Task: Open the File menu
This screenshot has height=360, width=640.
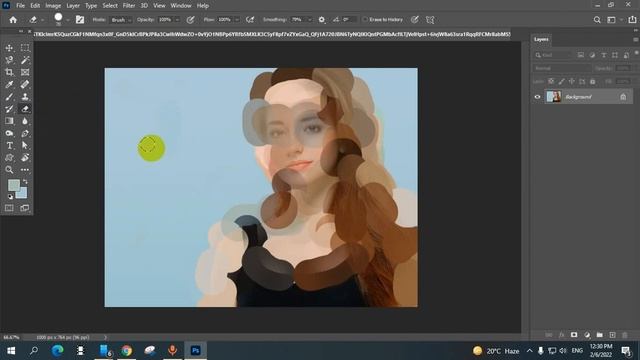Action: [x=20, y=6]
